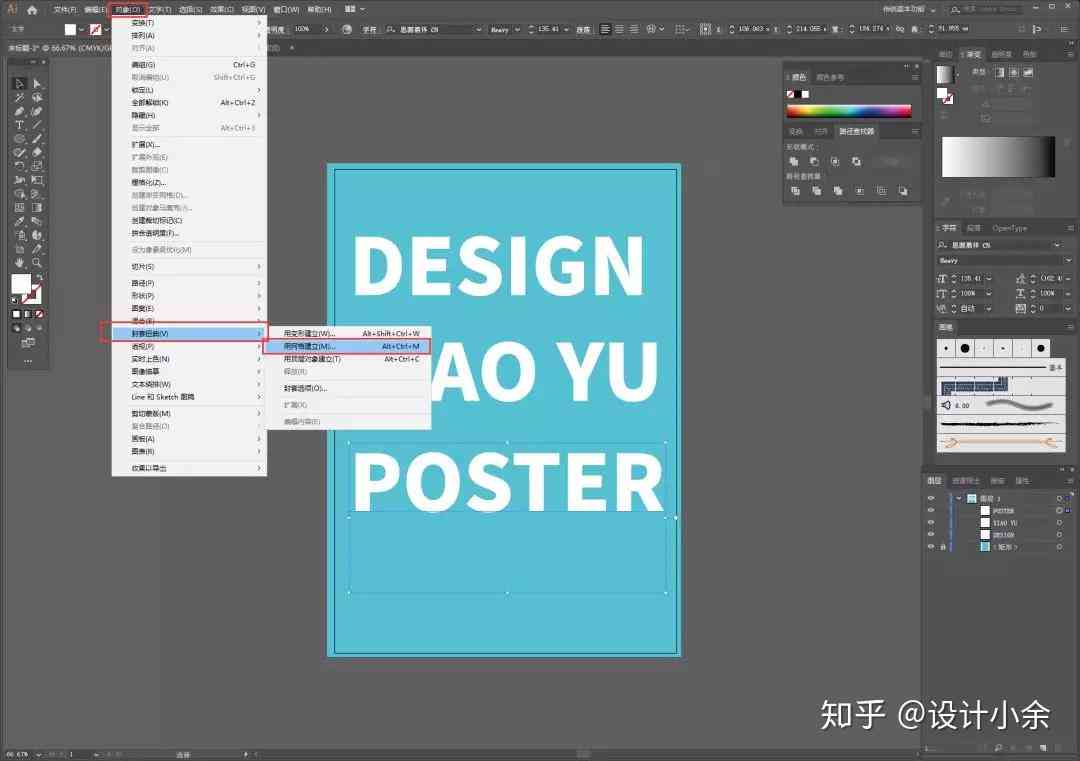1080x761 pixels.
Task: Hide the XIAO YU layer with eye icon
Action: pos(931,522)
